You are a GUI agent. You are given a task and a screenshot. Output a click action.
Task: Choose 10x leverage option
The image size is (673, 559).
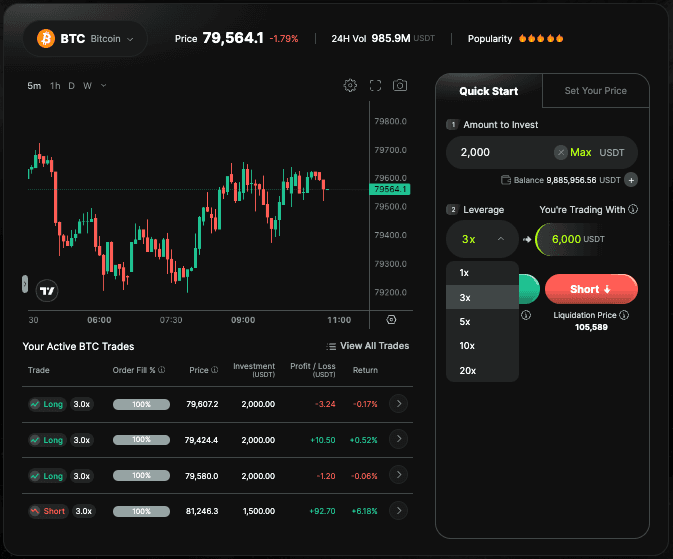(x=482, y=346)
